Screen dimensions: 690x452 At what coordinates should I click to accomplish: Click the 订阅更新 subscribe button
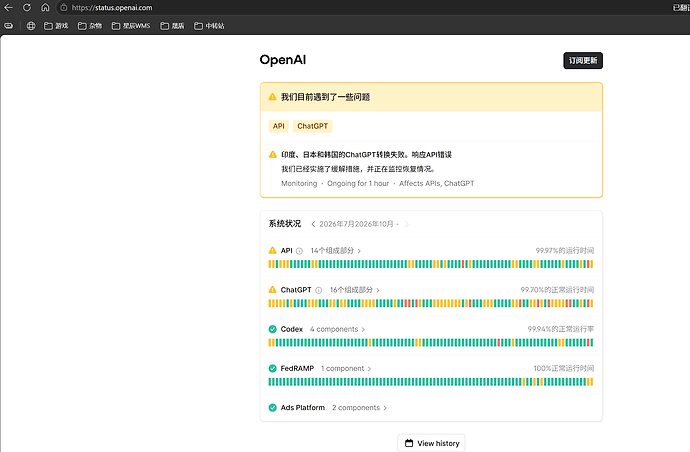click(583, 61)
